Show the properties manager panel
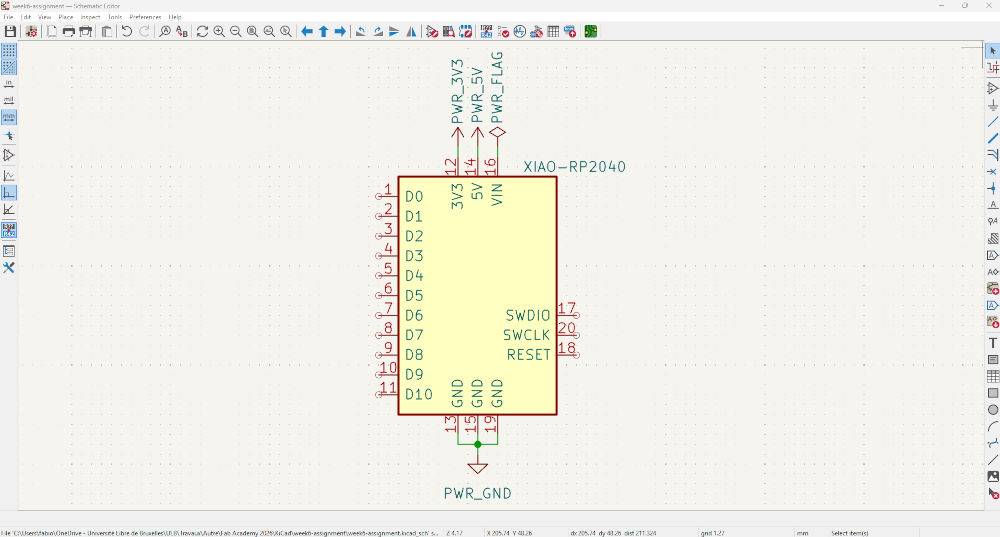Image resolution: width=1000 pixels, height=537 pixels. (x=9, y=268)
